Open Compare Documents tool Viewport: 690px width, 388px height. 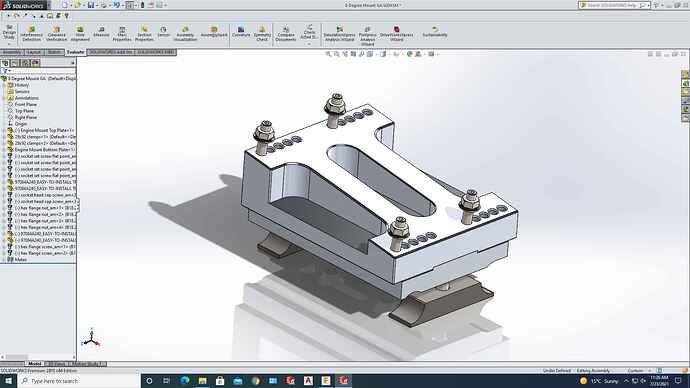click(286, 33)
